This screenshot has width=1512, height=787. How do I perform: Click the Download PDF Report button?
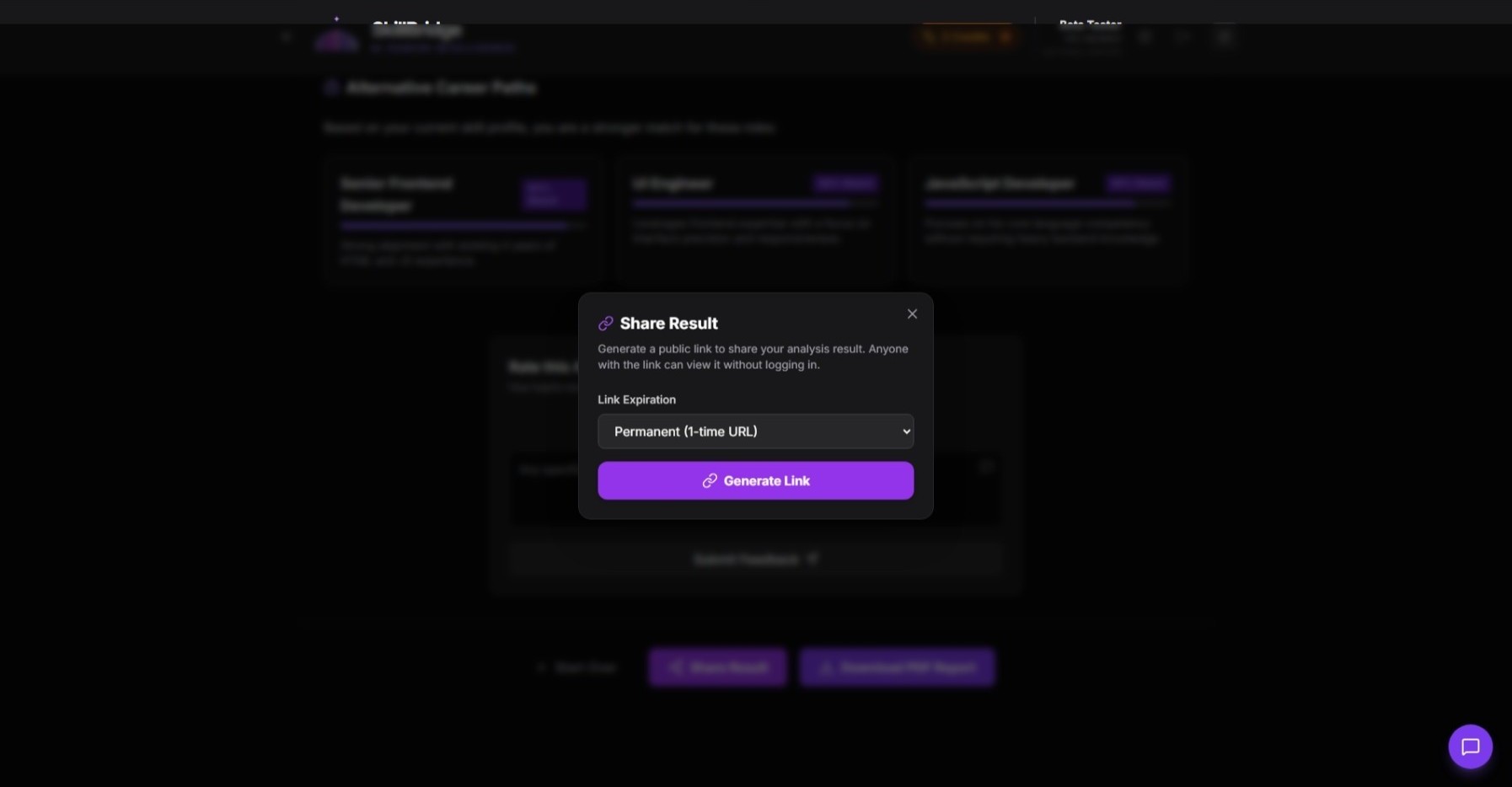point(897,667)
